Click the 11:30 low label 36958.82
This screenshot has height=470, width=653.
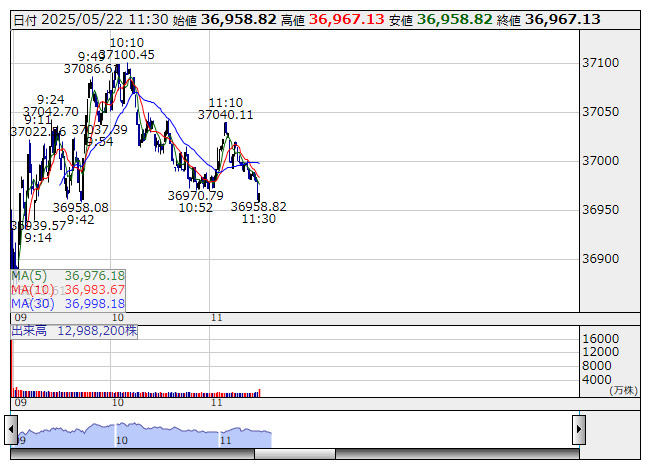259,207
